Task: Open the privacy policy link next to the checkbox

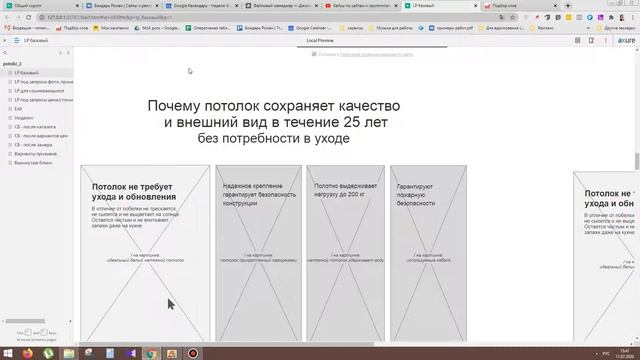Action: click(376, 54)
